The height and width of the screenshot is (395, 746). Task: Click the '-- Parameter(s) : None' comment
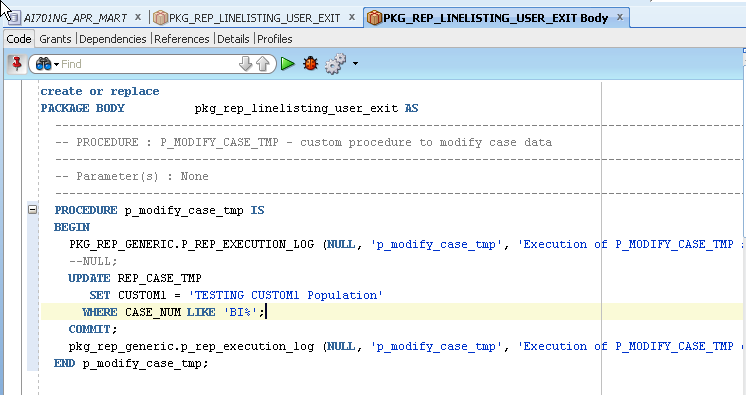[132, 177]
